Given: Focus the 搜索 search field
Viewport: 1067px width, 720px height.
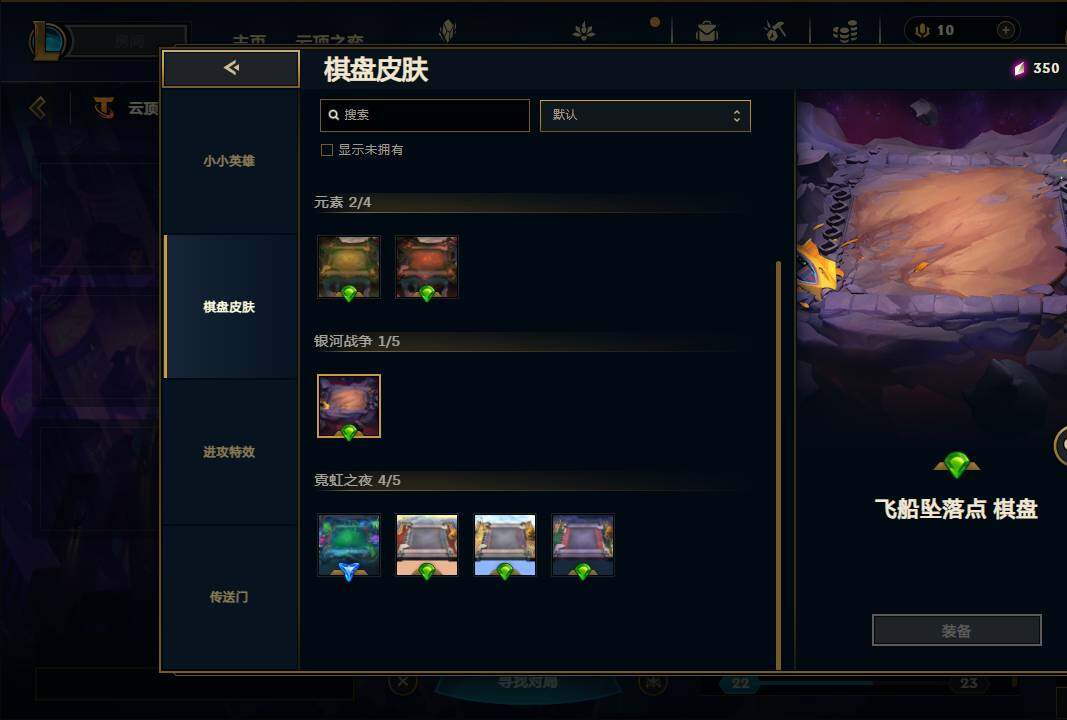Looking at the screenshot, I should (x=425, y=115).
